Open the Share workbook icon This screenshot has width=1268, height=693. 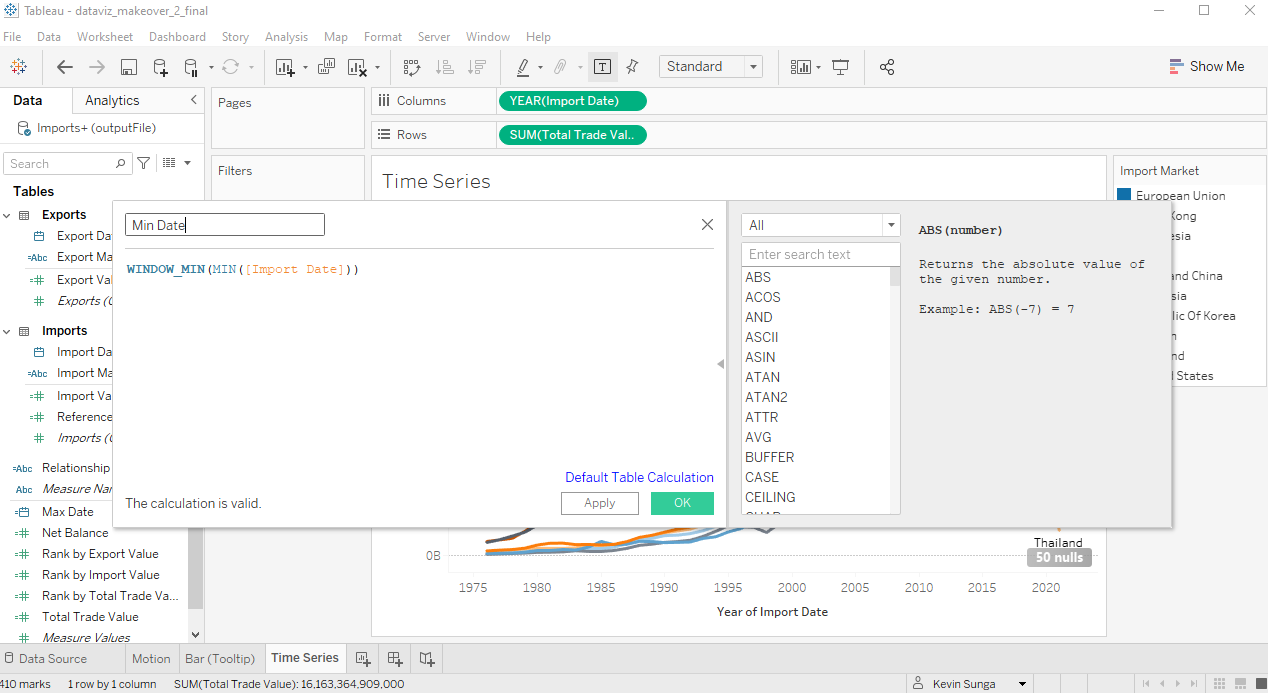(x=886, y=67)
